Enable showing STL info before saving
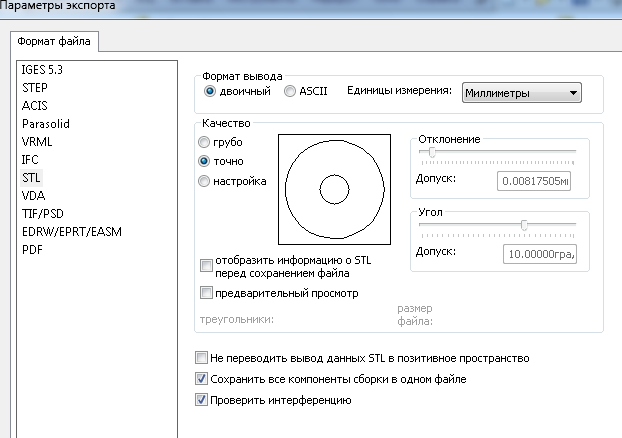This screenshot has width=622, height=438. 207,266
